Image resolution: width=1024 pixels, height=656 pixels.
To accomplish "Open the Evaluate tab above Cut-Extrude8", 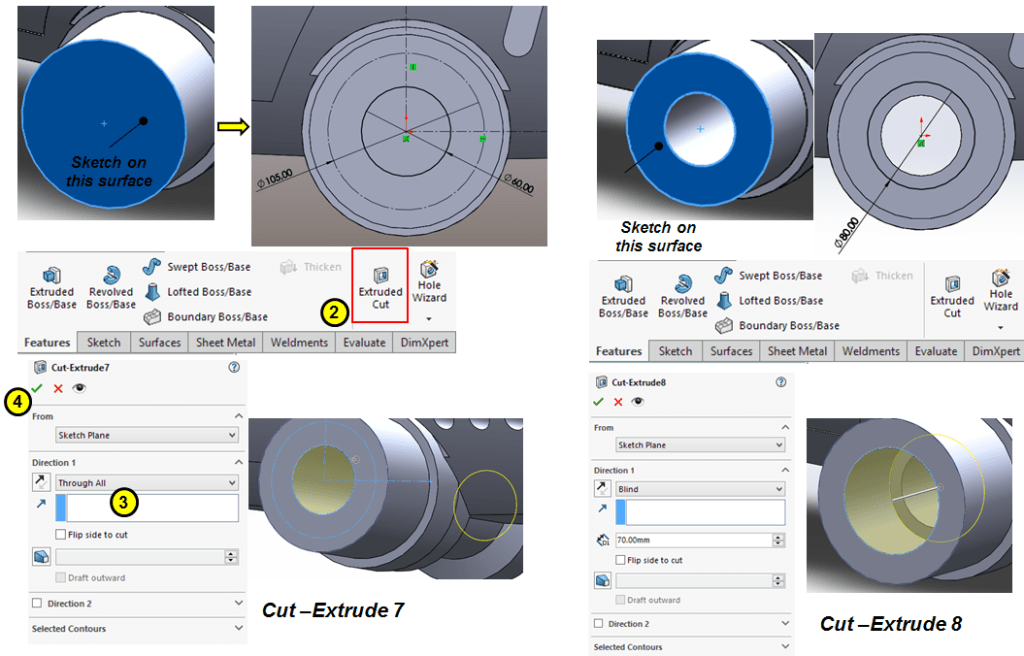I will [x=935, y=351].
